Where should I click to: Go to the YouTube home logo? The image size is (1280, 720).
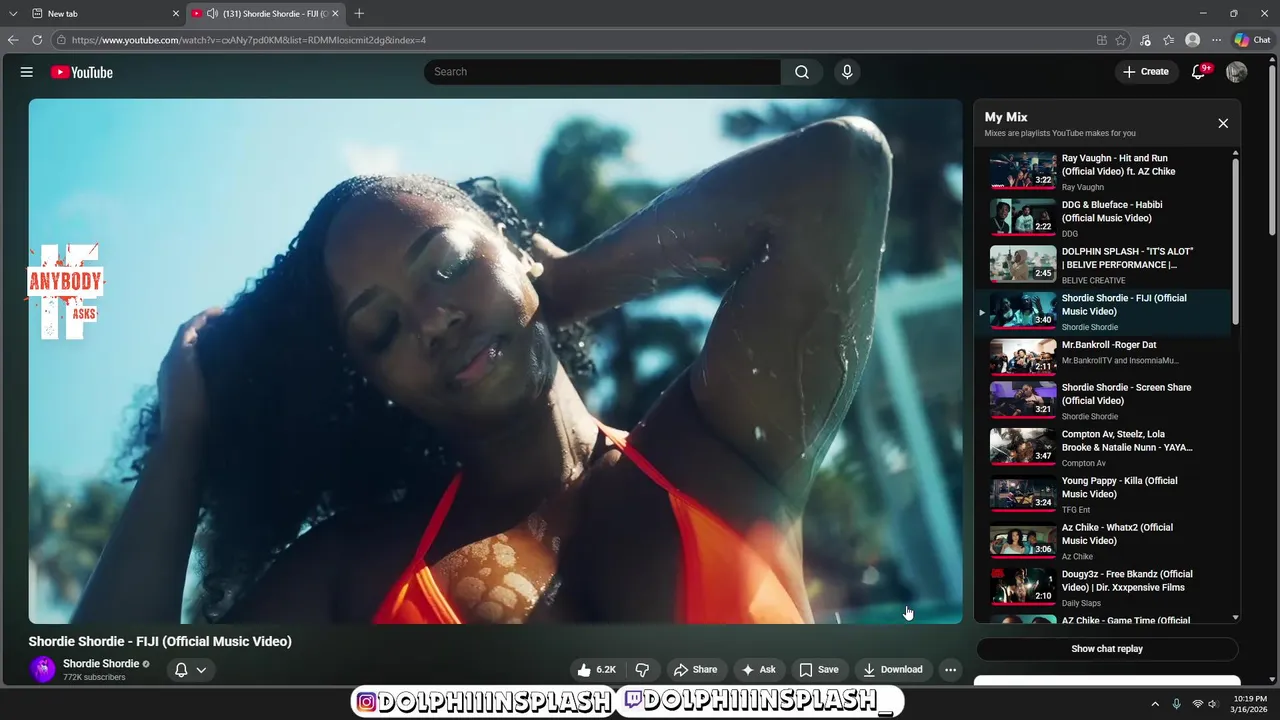82,72
